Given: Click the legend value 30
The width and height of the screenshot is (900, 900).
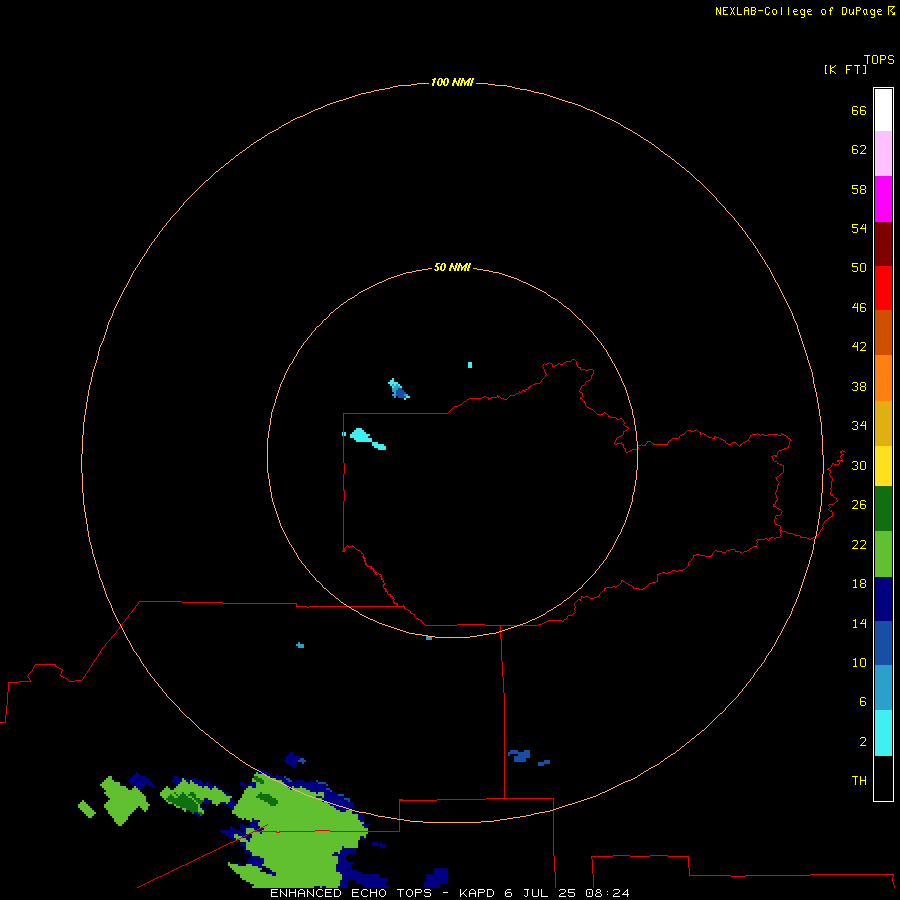Looking at the screenshot, I should coord(859,465).
